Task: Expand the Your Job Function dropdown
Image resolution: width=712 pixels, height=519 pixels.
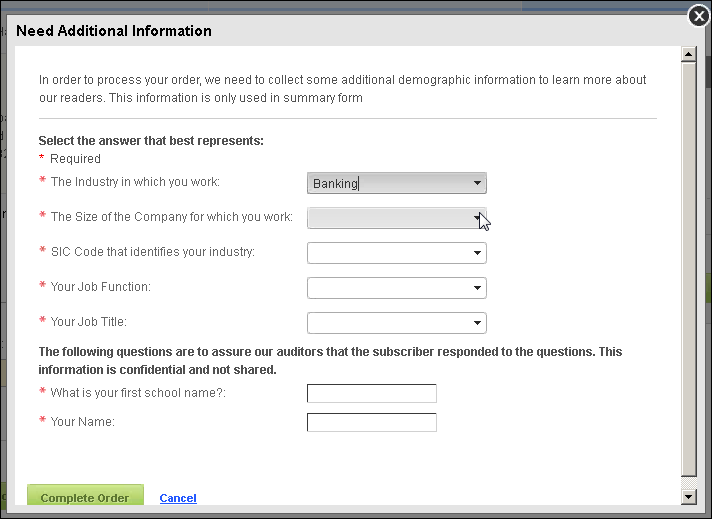Action: click(x=396, y=288)
